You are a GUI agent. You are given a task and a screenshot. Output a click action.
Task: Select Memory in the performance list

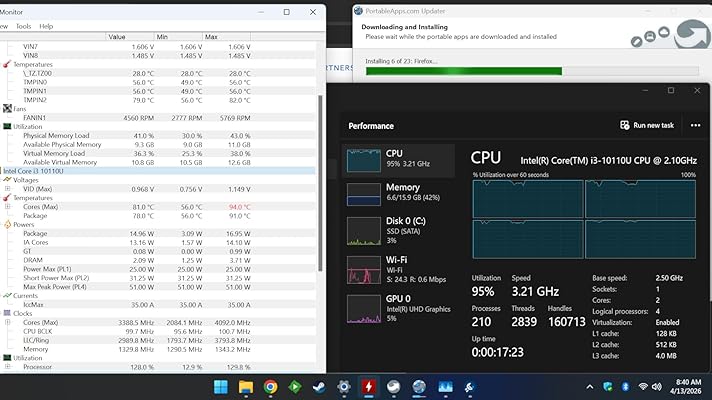coord(397,193)
